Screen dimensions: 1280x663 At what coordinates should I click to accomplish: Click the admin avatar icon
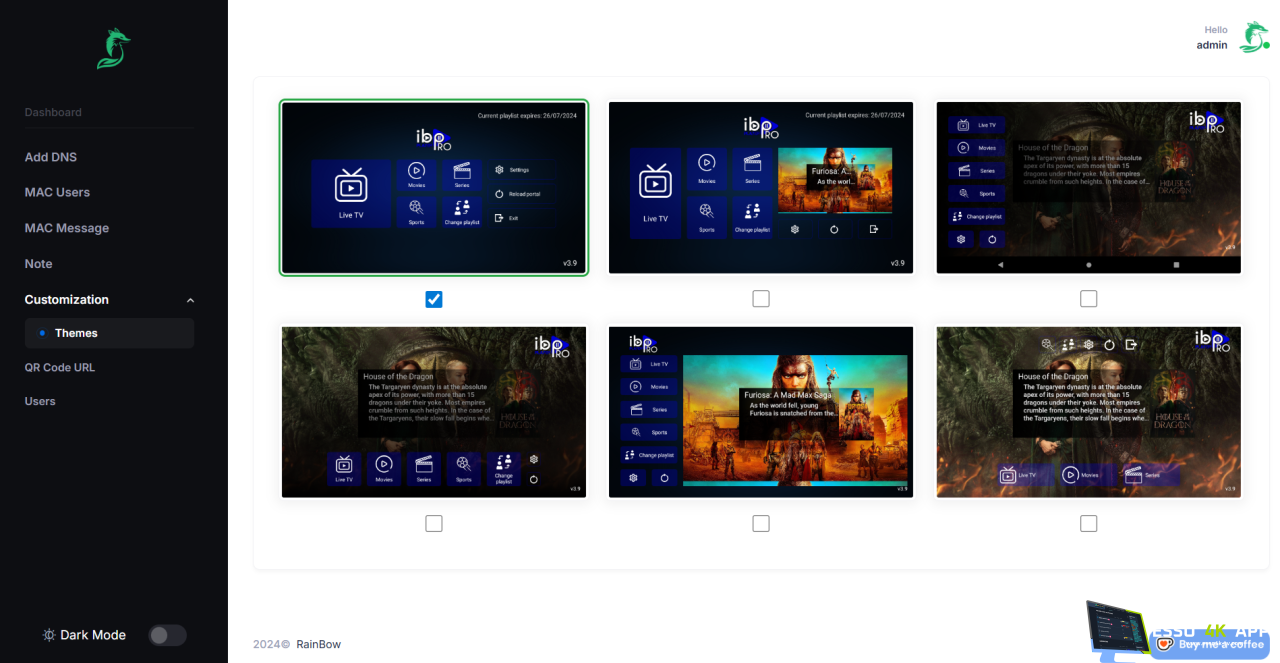tap(1254, 37)
